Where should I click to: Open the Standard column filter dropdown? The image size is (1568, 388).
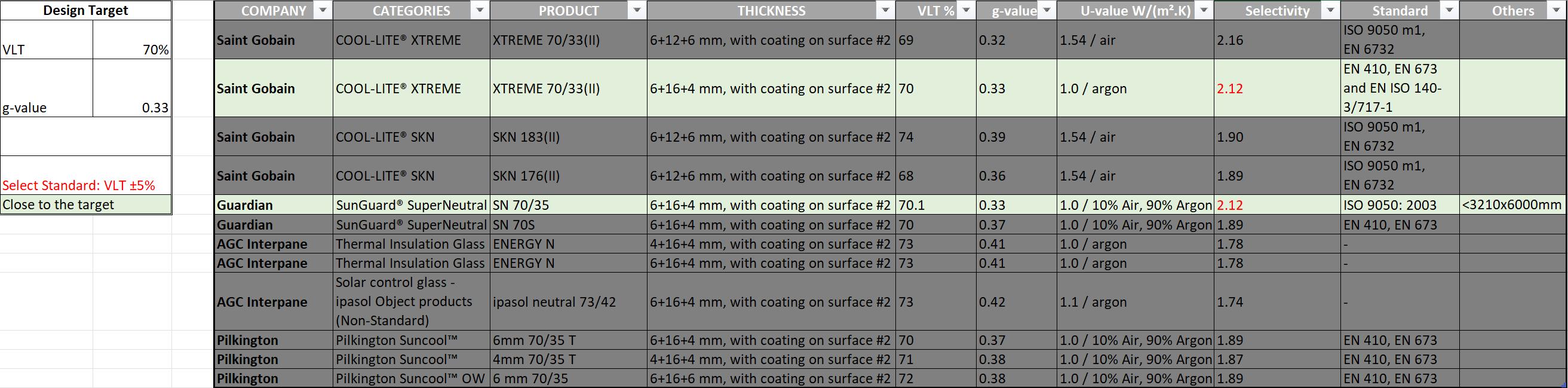click(1450, 10)
